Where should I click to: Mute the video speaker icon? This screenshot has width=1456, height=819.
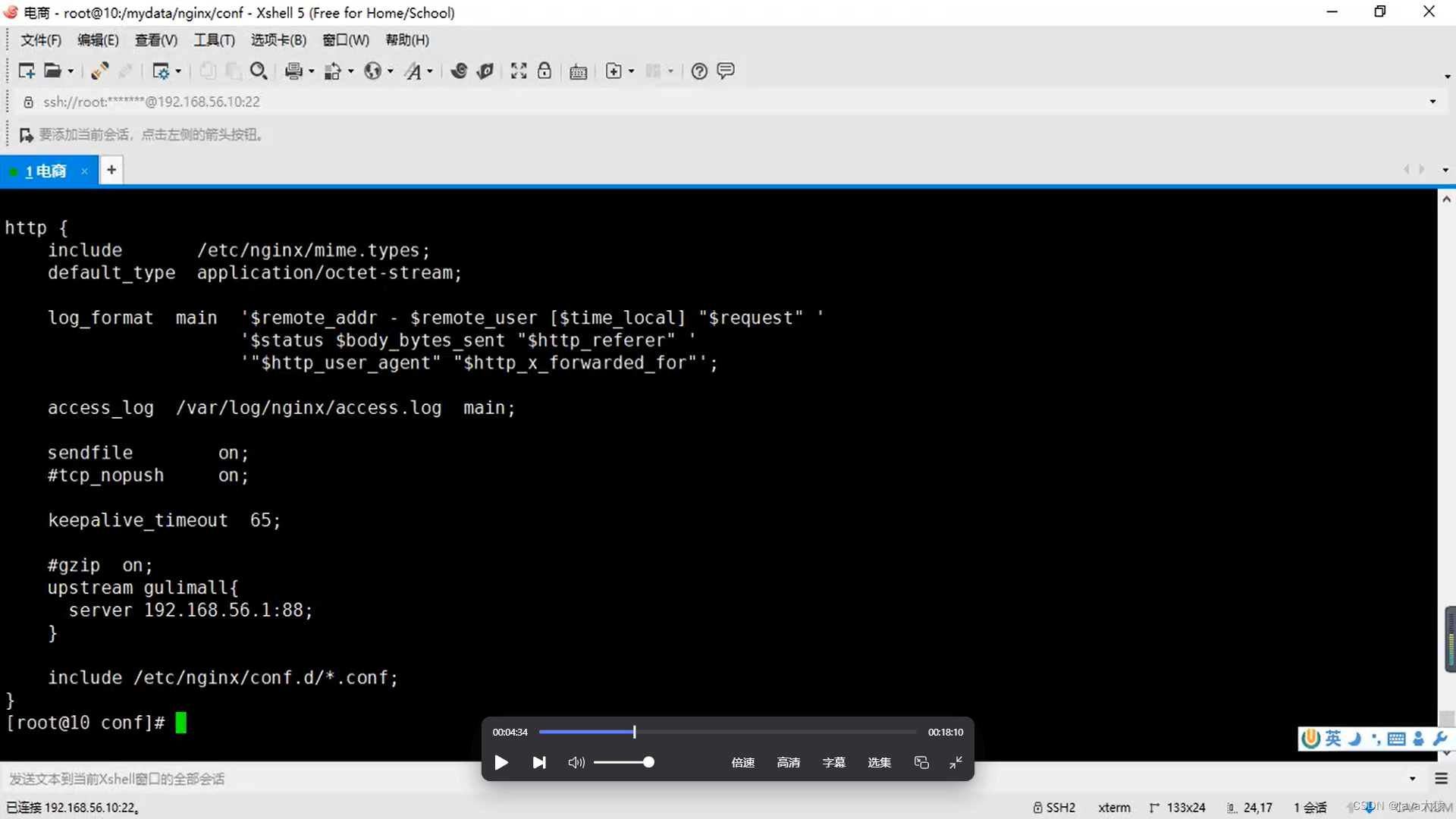576,762
